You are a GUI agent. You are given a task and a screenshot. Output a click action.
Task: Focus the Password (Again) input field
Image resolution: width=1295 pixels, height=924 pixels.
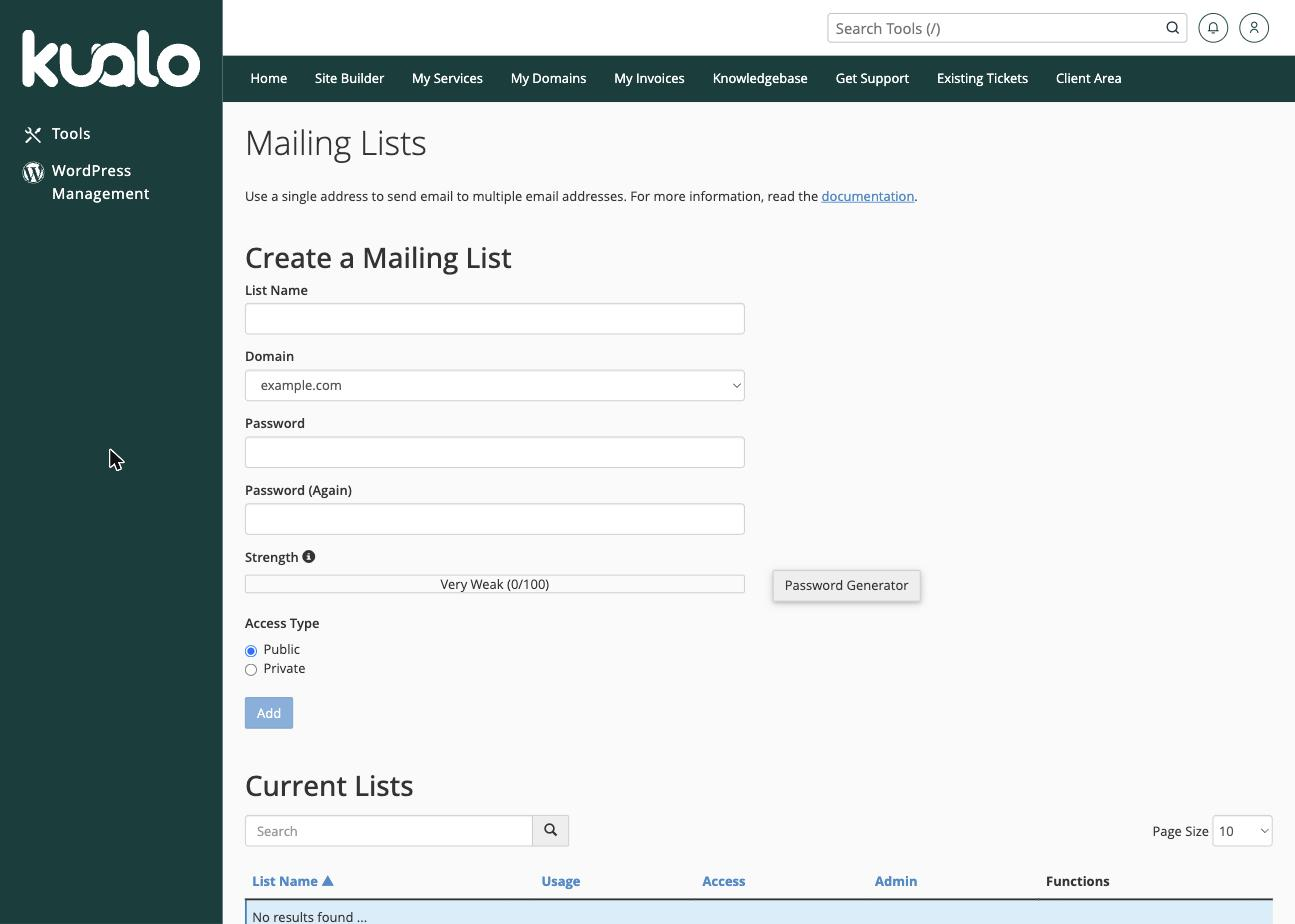(495, 519)
